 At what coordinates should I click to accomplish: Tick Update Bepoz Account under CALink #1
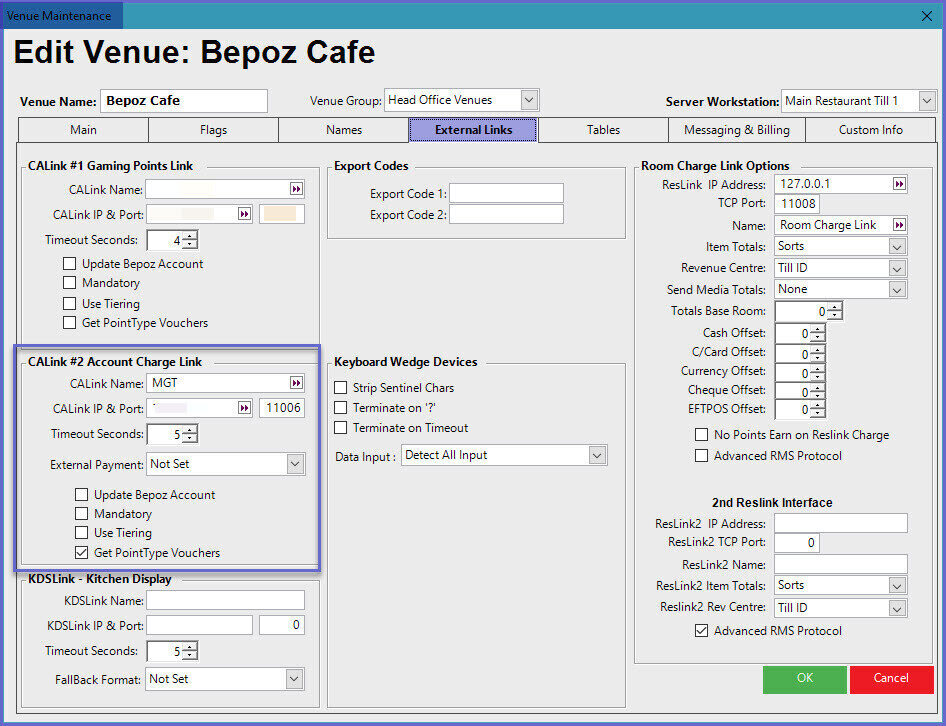click(x=70, y=264)
